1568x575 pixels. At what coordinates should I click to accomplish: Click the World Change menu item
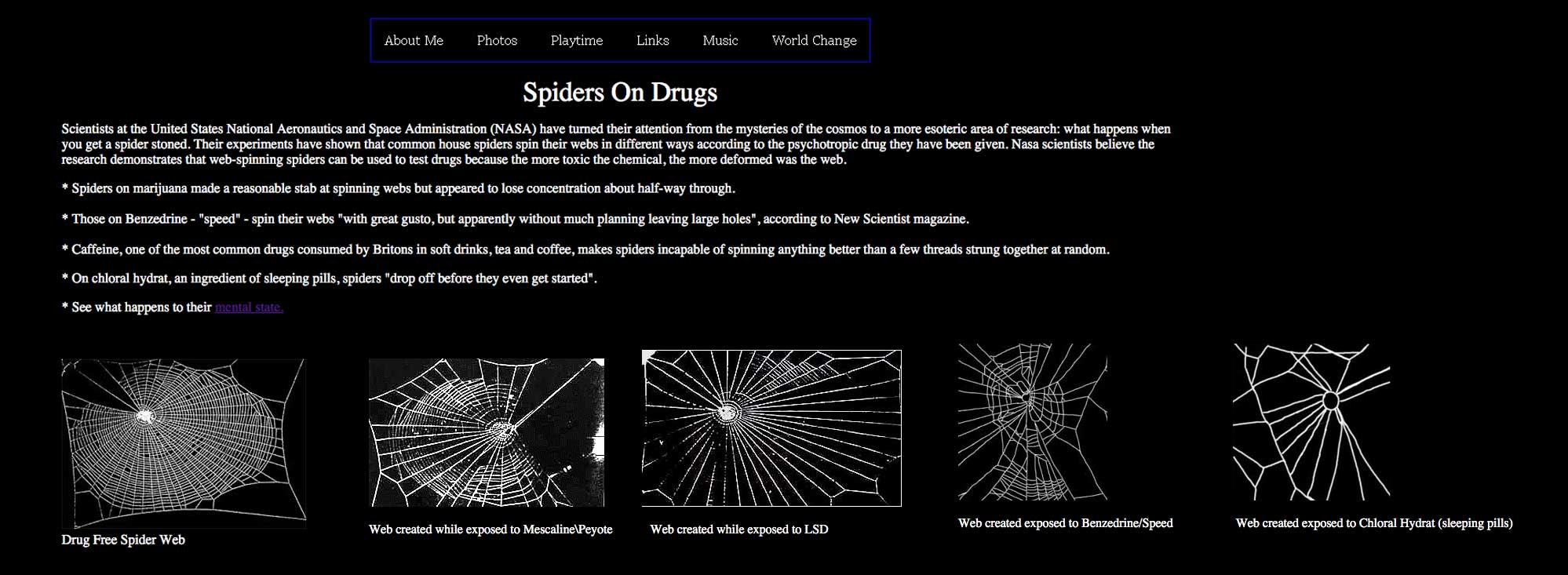814,41
